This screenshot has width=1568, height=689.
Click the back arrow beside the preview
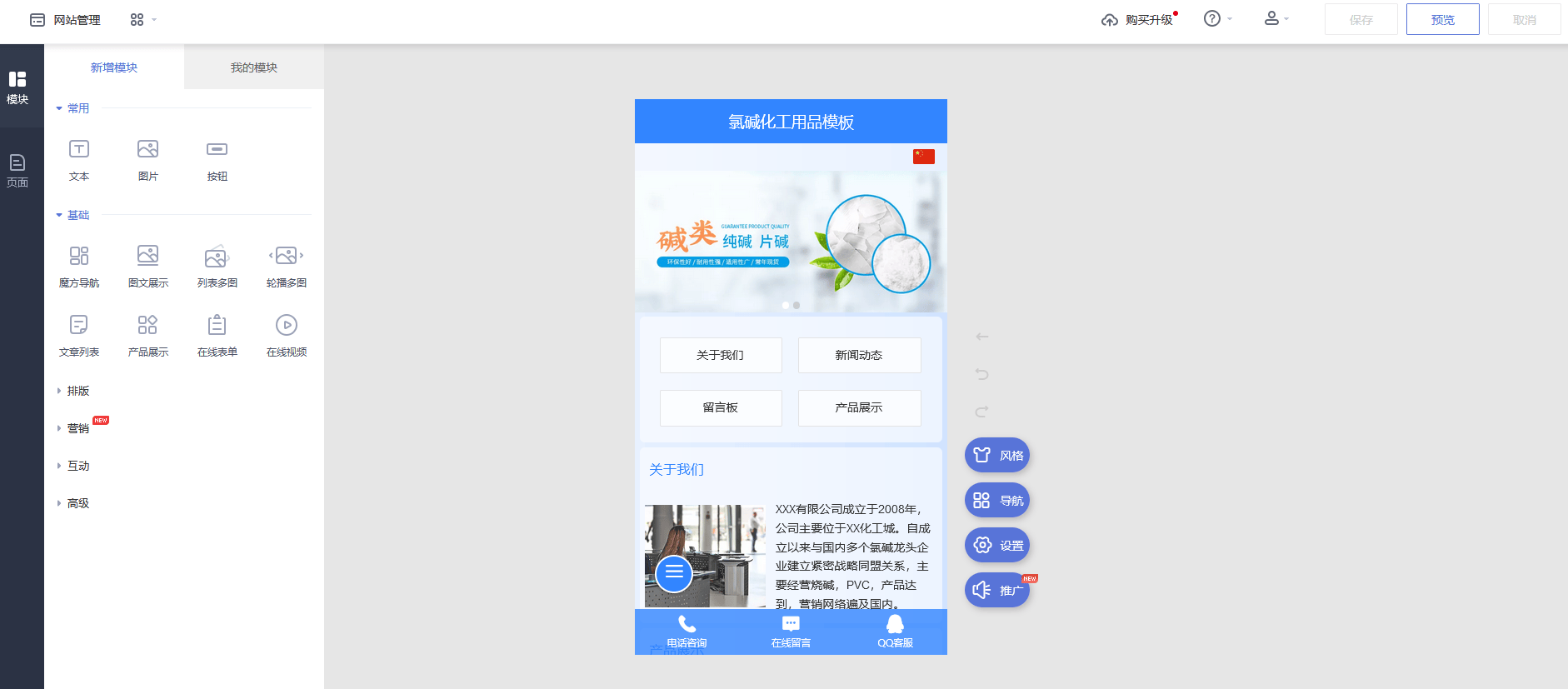982,337
